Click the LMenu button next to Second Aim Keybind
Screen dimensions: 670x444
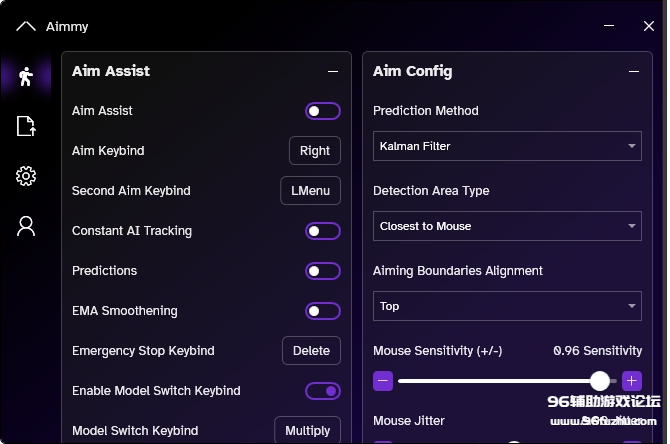[x=310, y=191]
